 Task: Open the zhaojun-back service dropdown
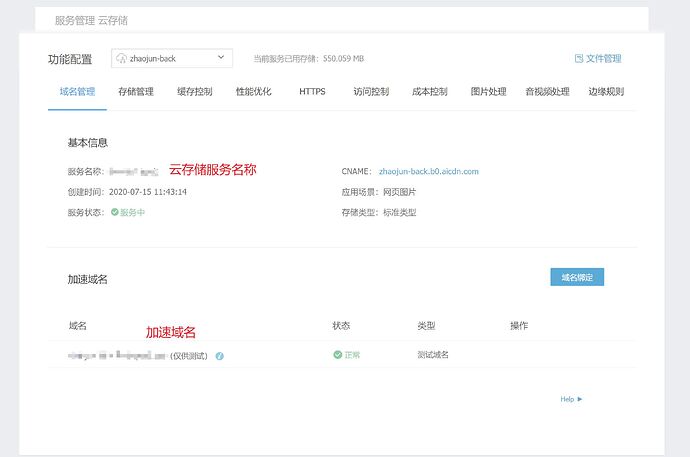(172, 58)
